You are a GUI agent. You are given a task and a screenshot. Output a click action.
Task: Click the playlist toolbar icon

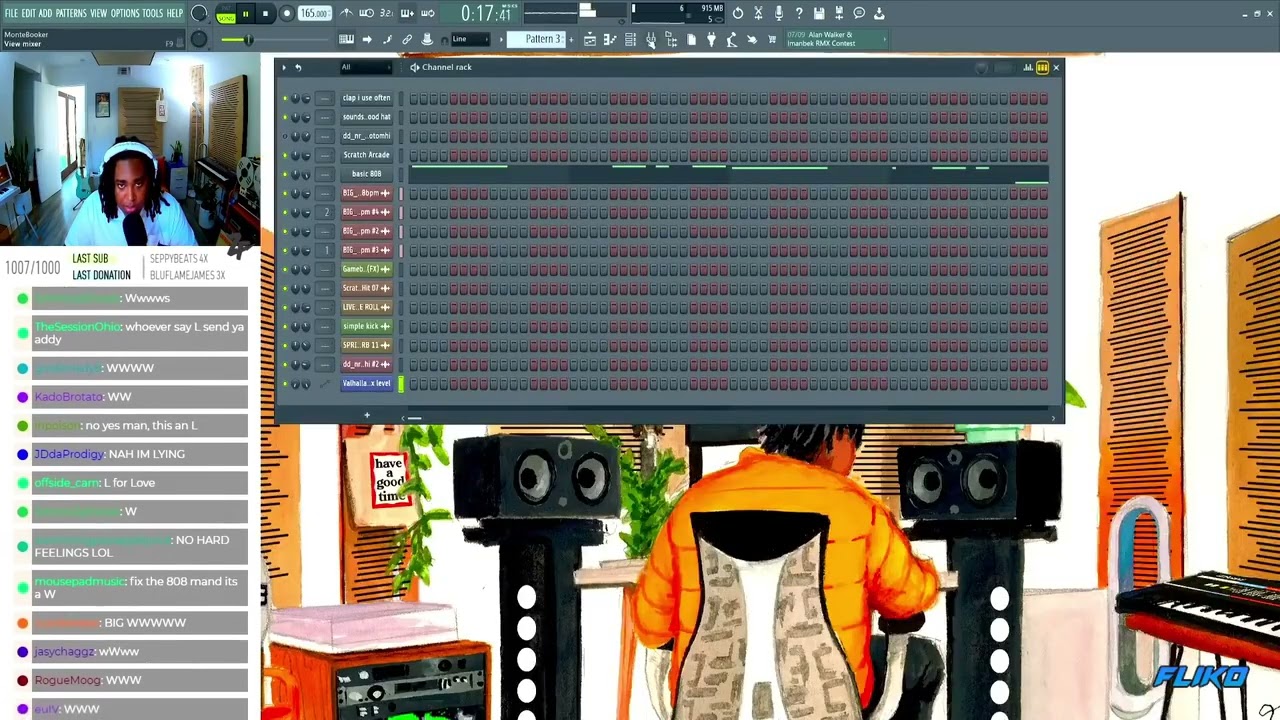tap(590, 39)
